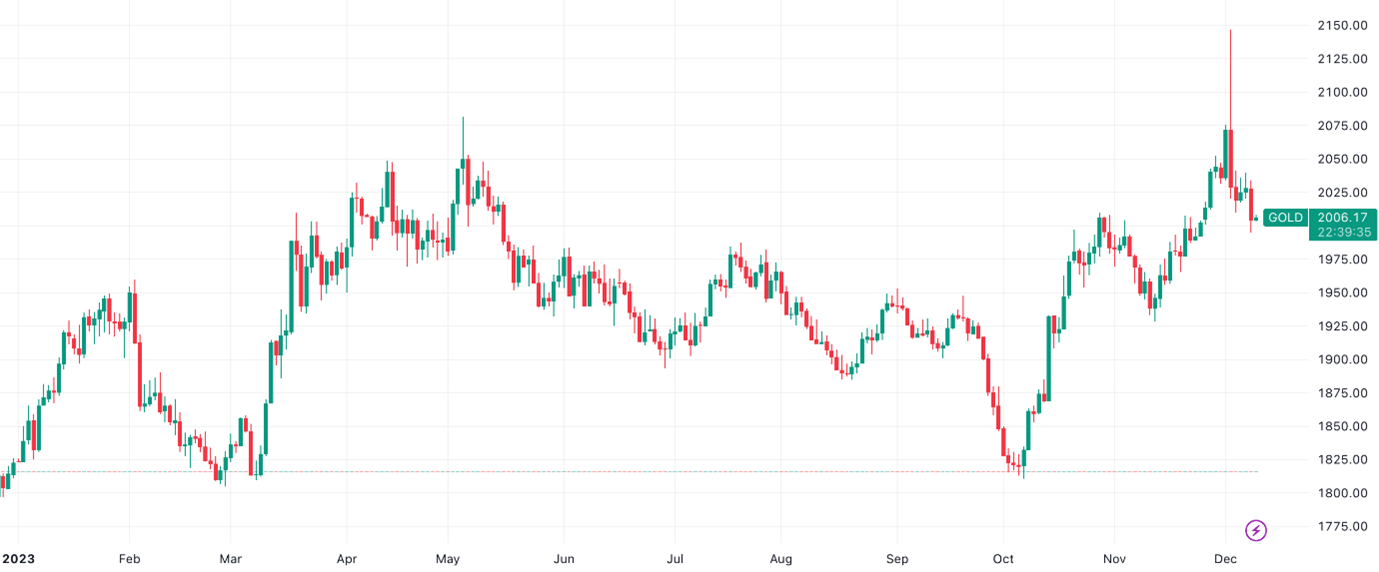
Task: Click the tall red December spike candle
Action: point(1230,110)
